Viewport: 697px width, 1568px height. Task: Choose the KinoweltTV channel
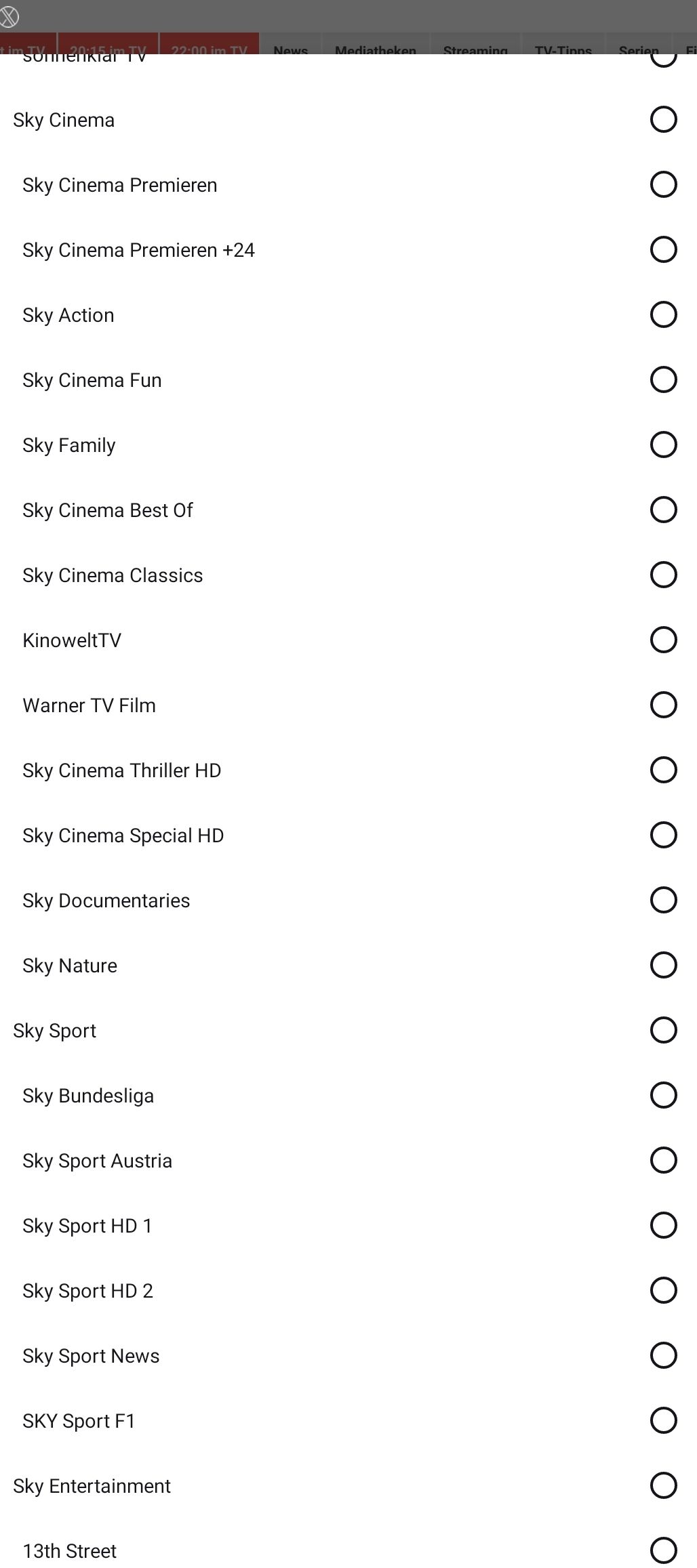point(663,640)
